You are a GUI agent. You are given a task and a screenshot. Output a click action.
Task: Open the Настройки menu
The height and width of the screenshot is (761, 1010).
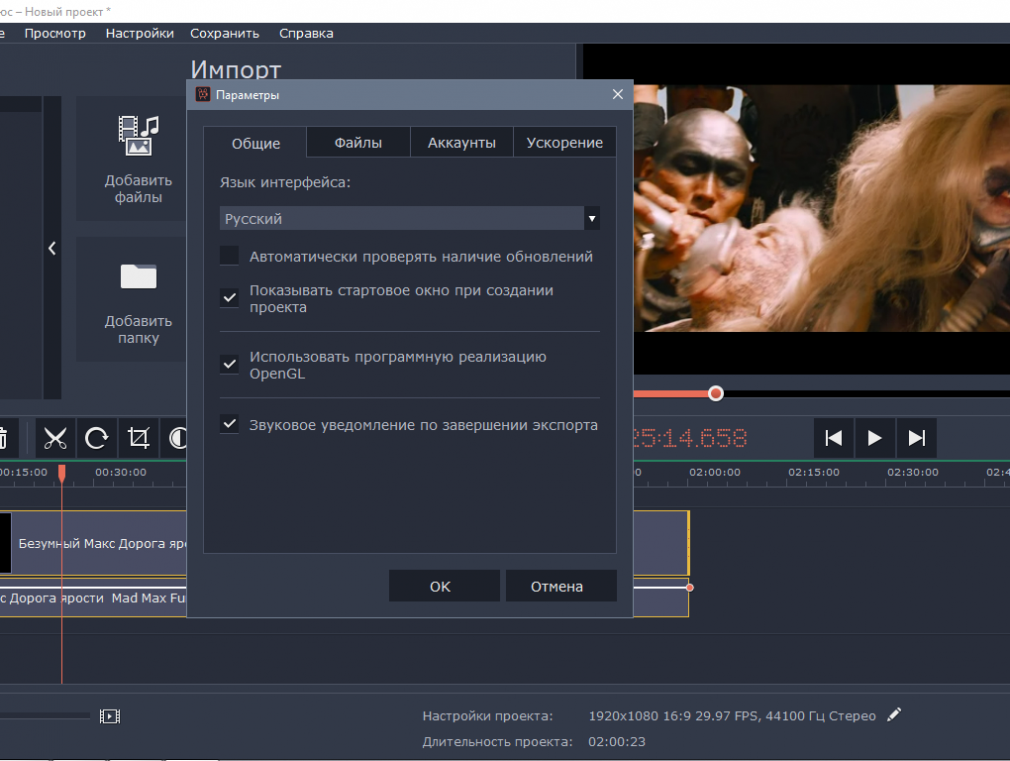coord(140,34)
